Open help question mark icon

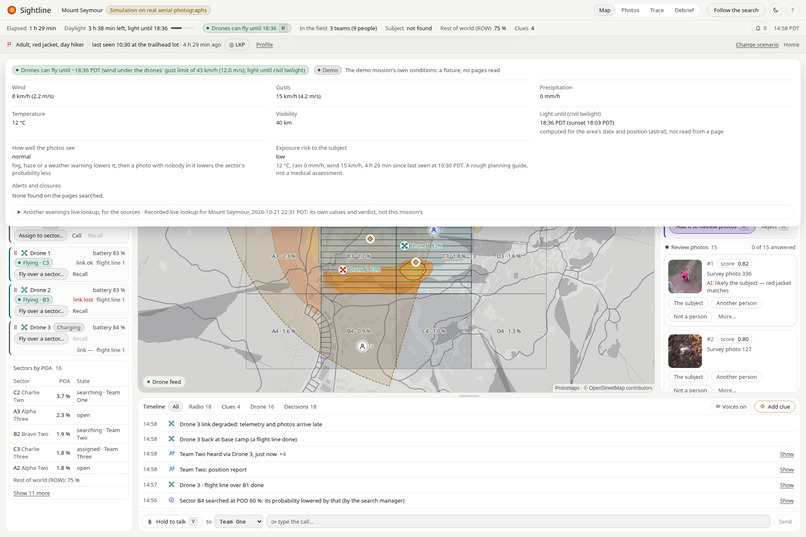tap(792, 10)
